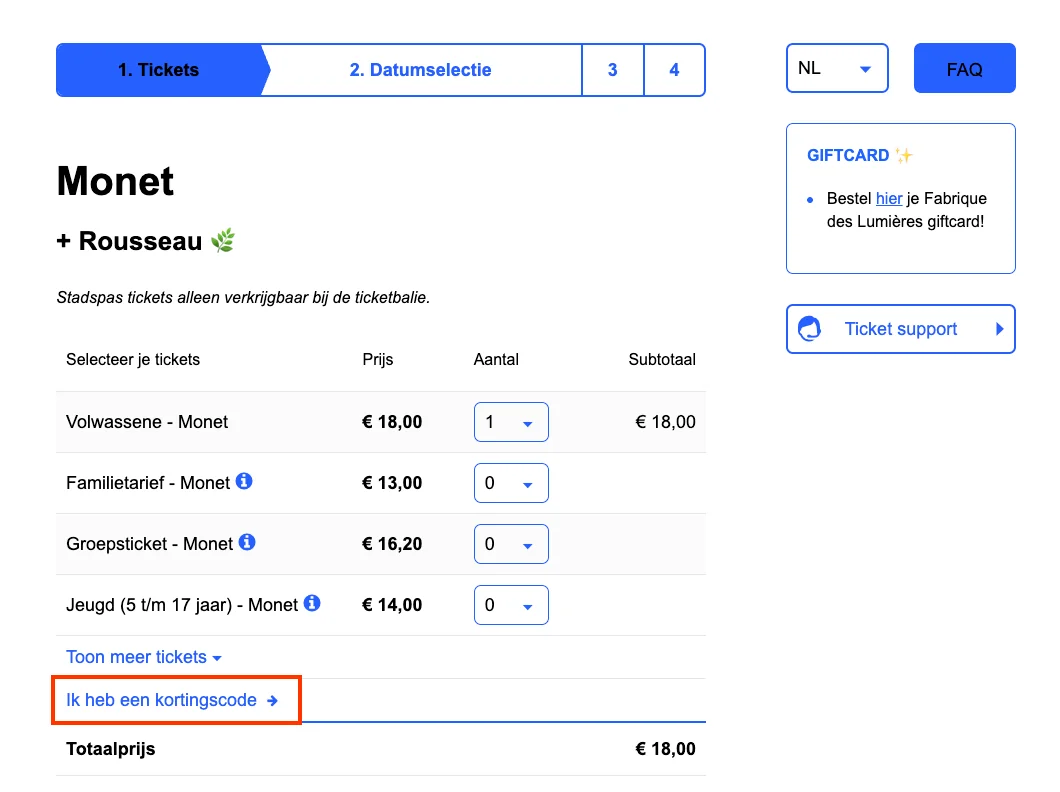1060x792 pixels.
Task: Click the Subtotaal column header
Action: coord(662,360)
